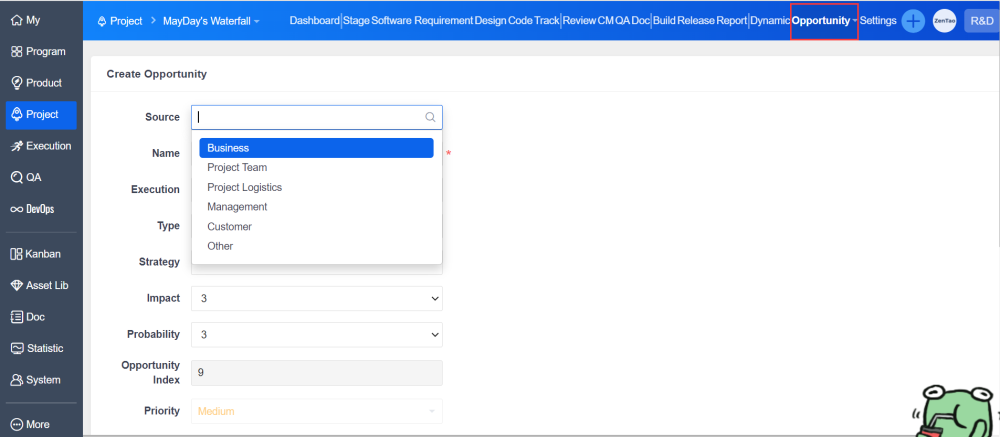Image resolution: width=1000 pixels, height=437 pixels.
Task: Open Execution from the sidebar
Action: (x=41, y=146)
